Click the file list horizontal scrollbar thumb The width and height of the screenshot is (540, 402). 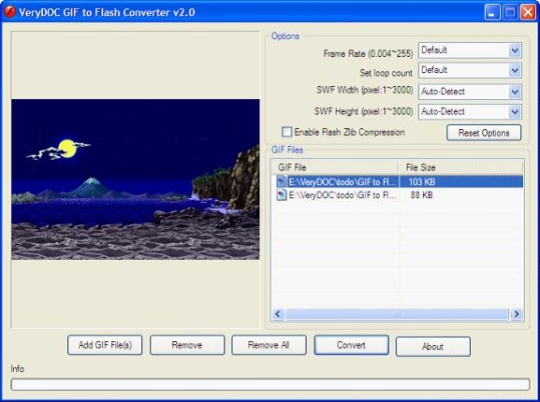click(x=397, y=314)
